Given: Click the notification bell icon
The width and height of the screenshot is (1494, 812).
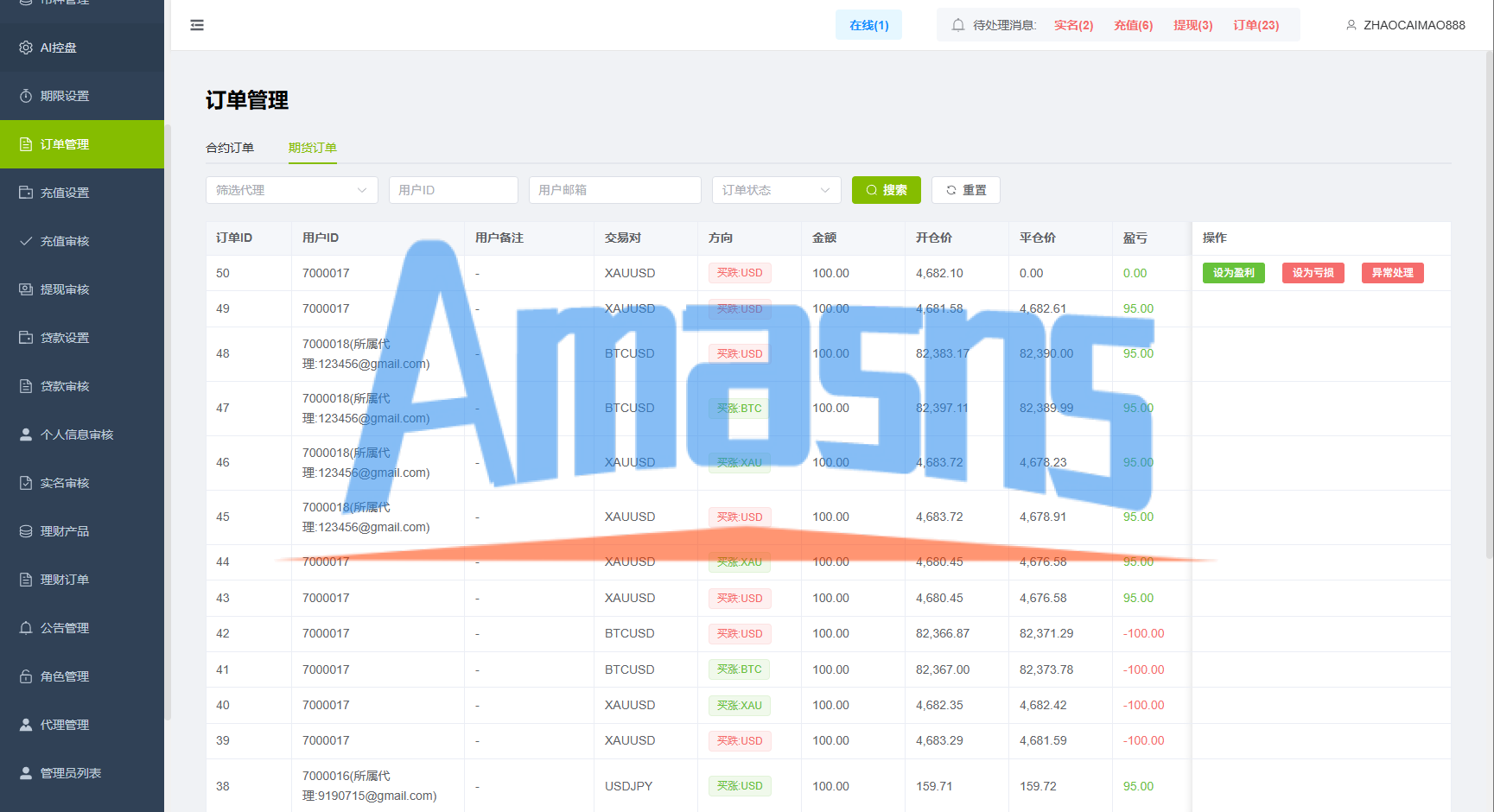Looking at the screenshot, I should pos(958,25).
